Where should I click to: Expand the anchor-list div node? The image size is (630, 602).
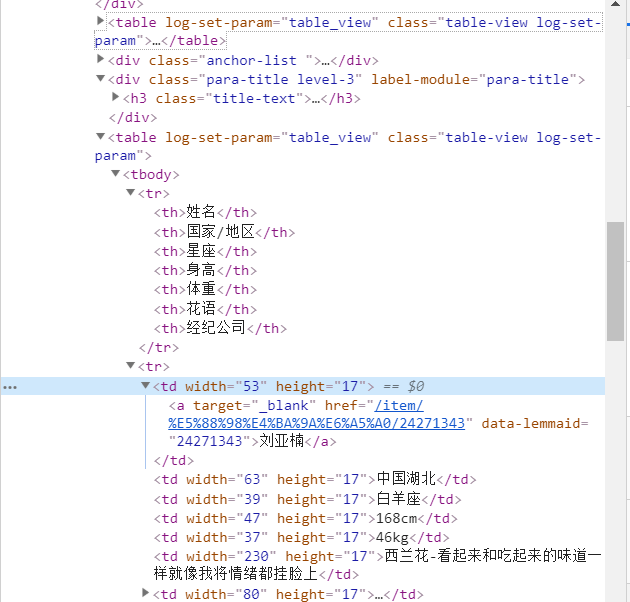[100, 59]
